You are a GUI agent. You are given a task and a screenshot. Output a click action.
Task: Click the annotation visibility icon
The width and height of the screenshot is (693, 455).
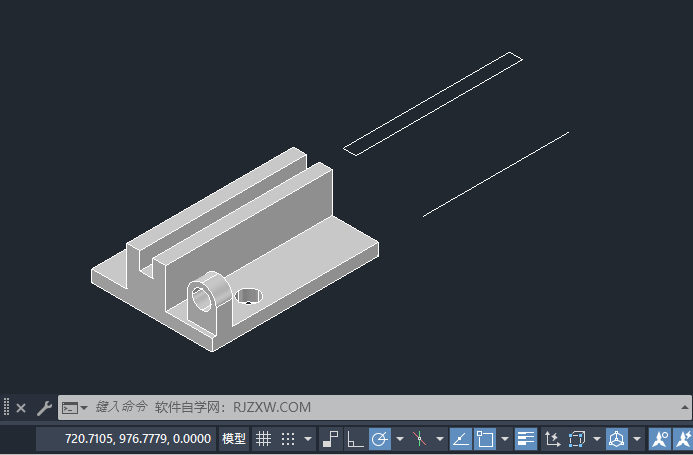pyautogui.click(x=659, y=439)
